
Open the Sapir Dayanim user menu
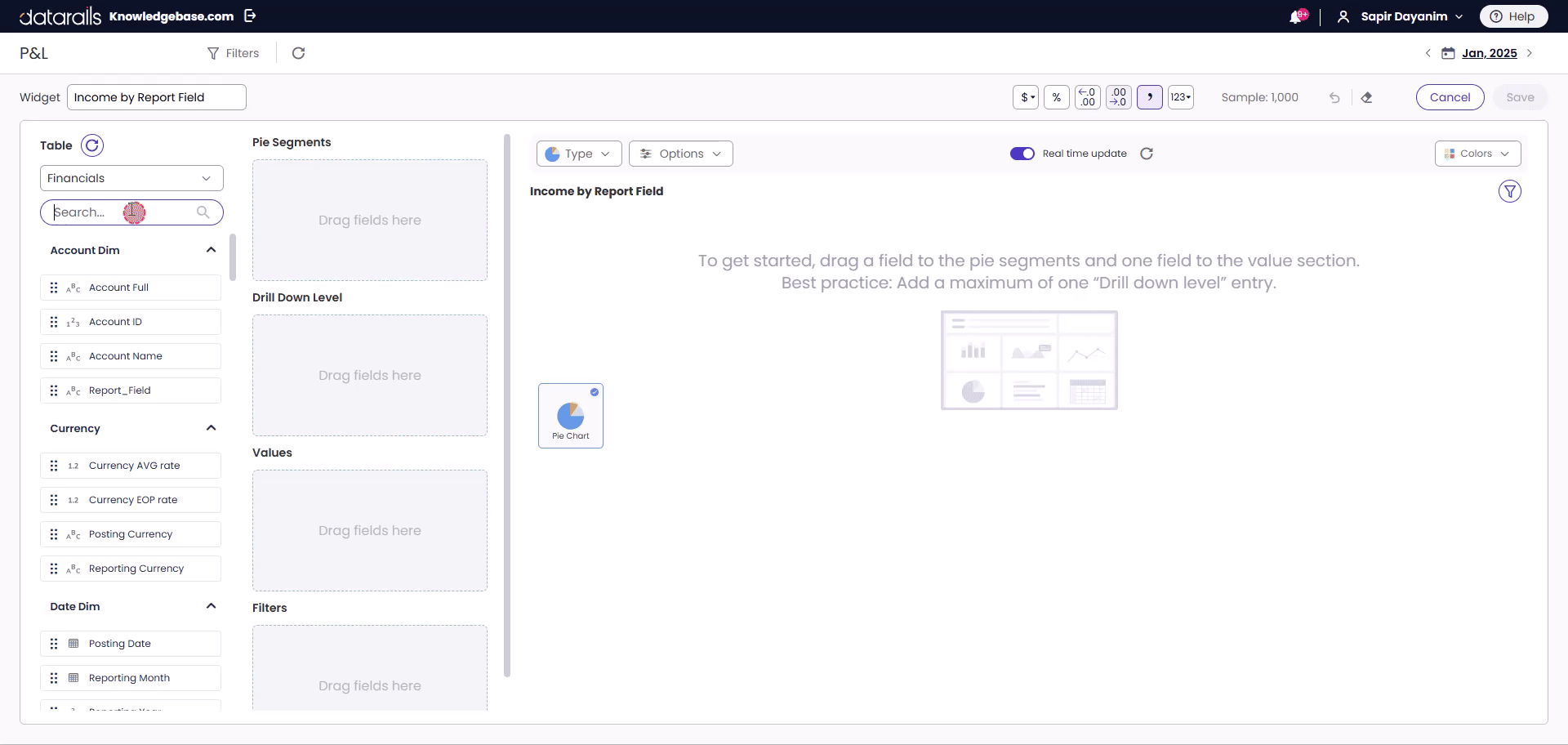pos(1400,16)
